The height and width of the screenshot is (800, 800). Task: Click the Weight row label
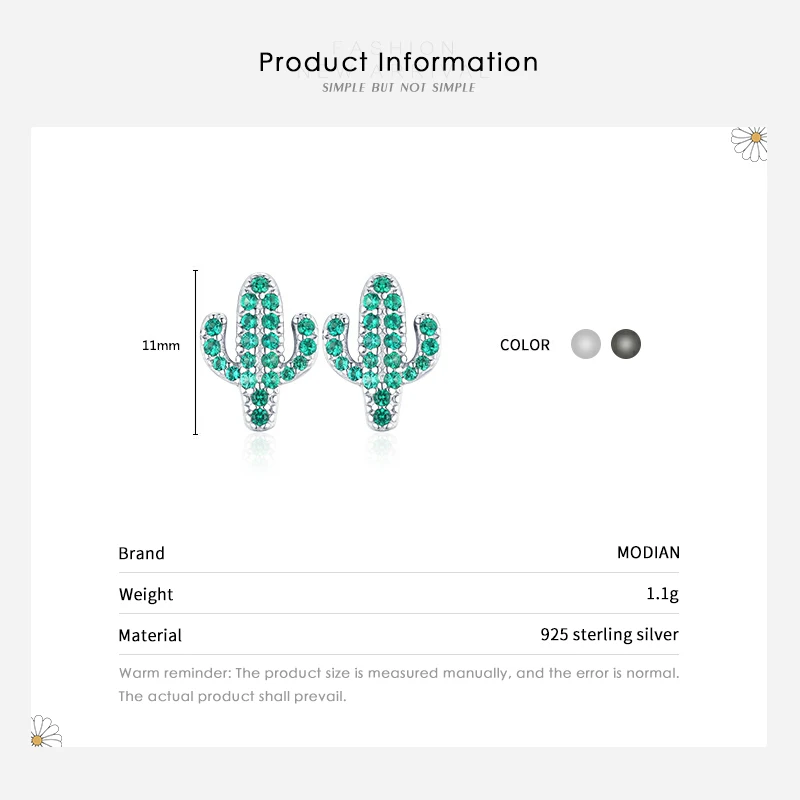coord(146,594)
